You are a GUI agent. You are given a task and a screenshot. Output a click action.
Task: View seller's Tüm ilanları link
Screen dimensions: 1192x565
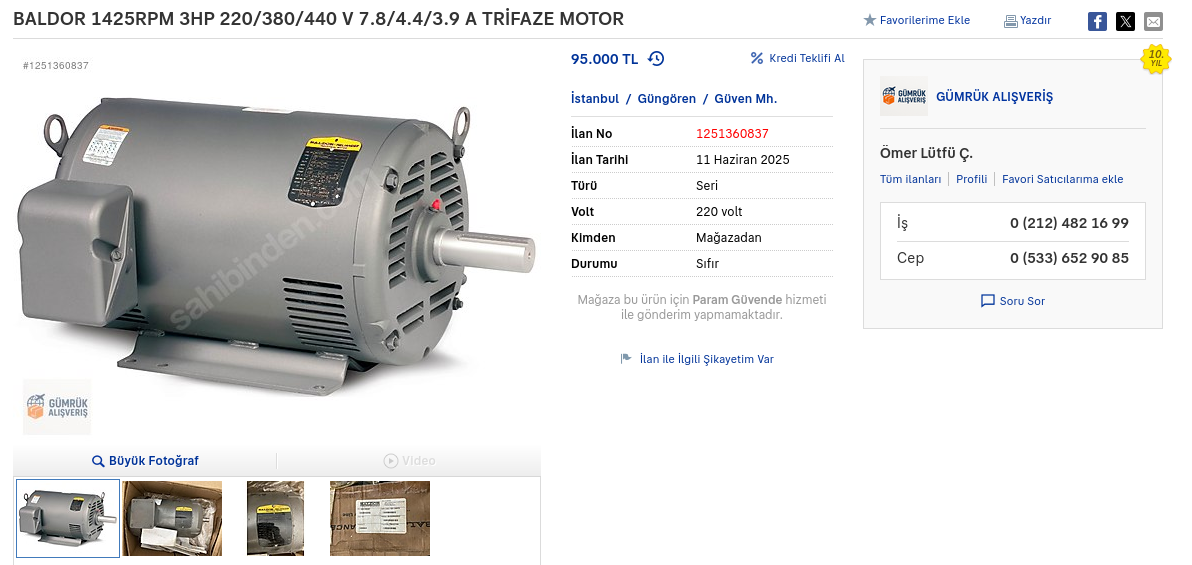pos(910,179)
